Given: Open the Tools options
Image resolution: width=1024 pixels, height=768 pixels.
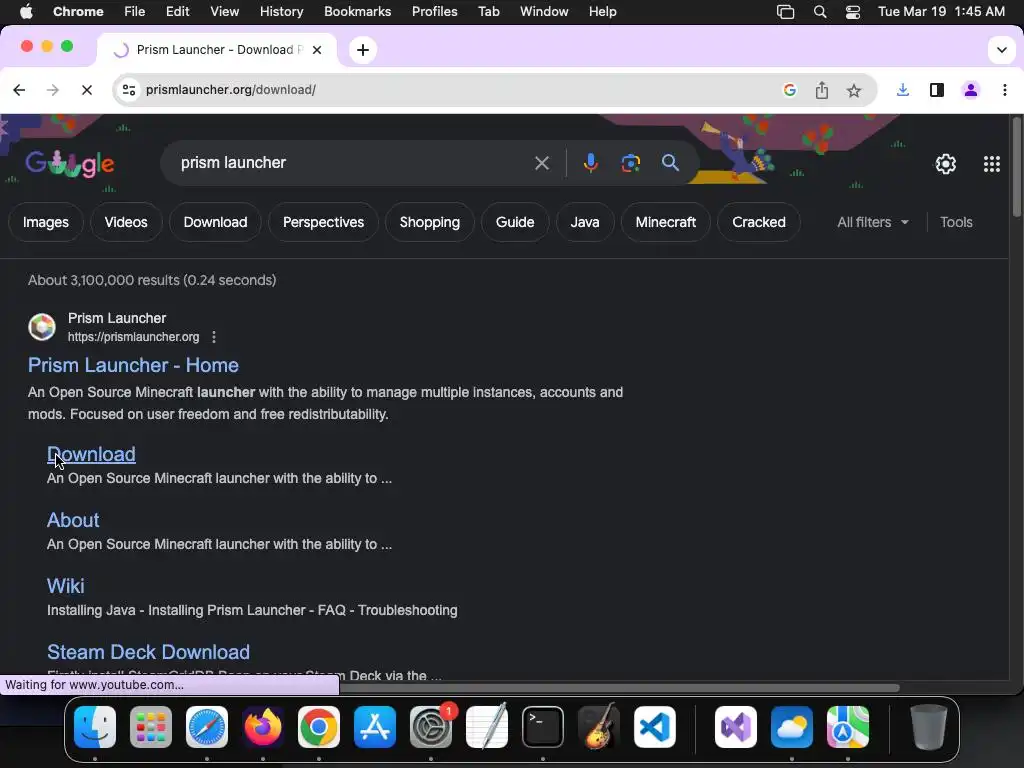Looking at the screenshot, I should [955, 222].
